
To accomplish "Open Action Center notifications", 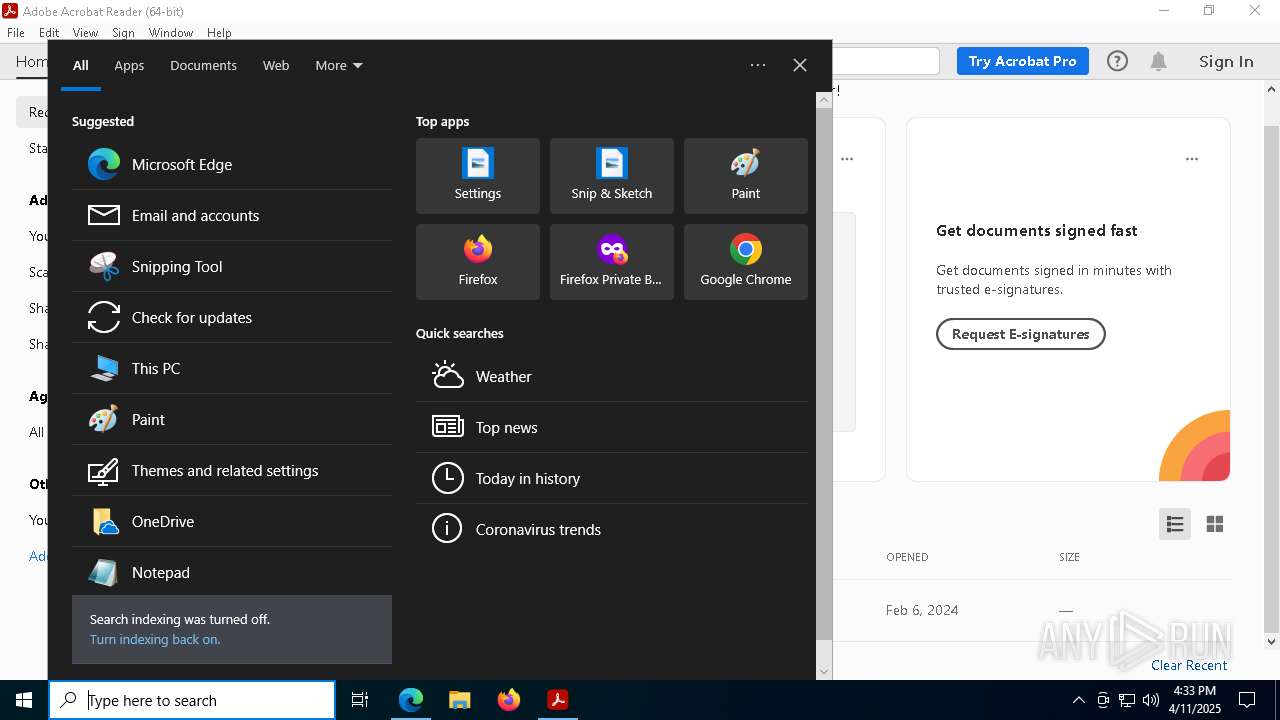I will (x=1247, y=700).
